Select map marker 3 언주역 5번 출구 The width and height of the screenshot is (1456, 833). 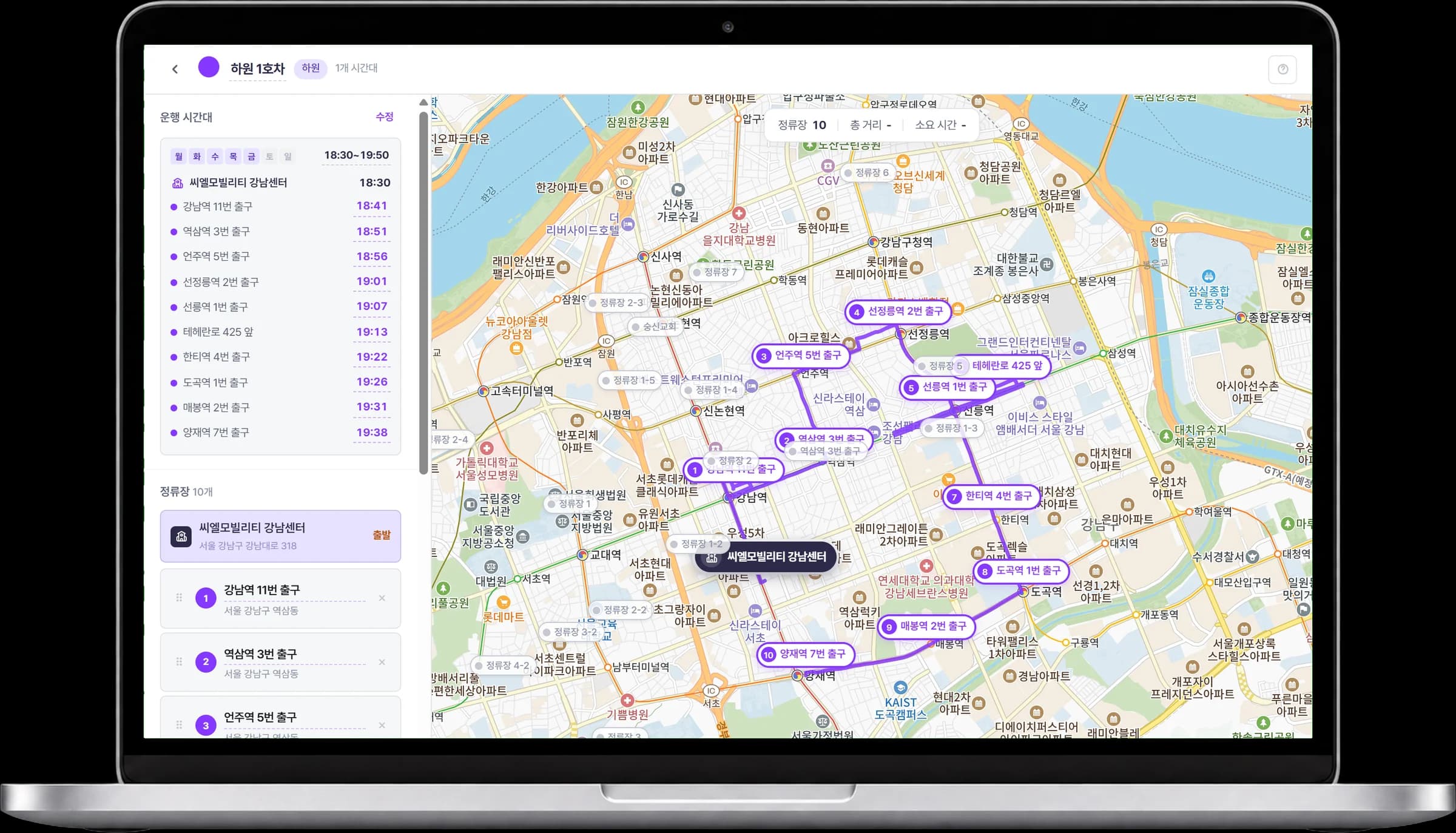click(801, 356)
